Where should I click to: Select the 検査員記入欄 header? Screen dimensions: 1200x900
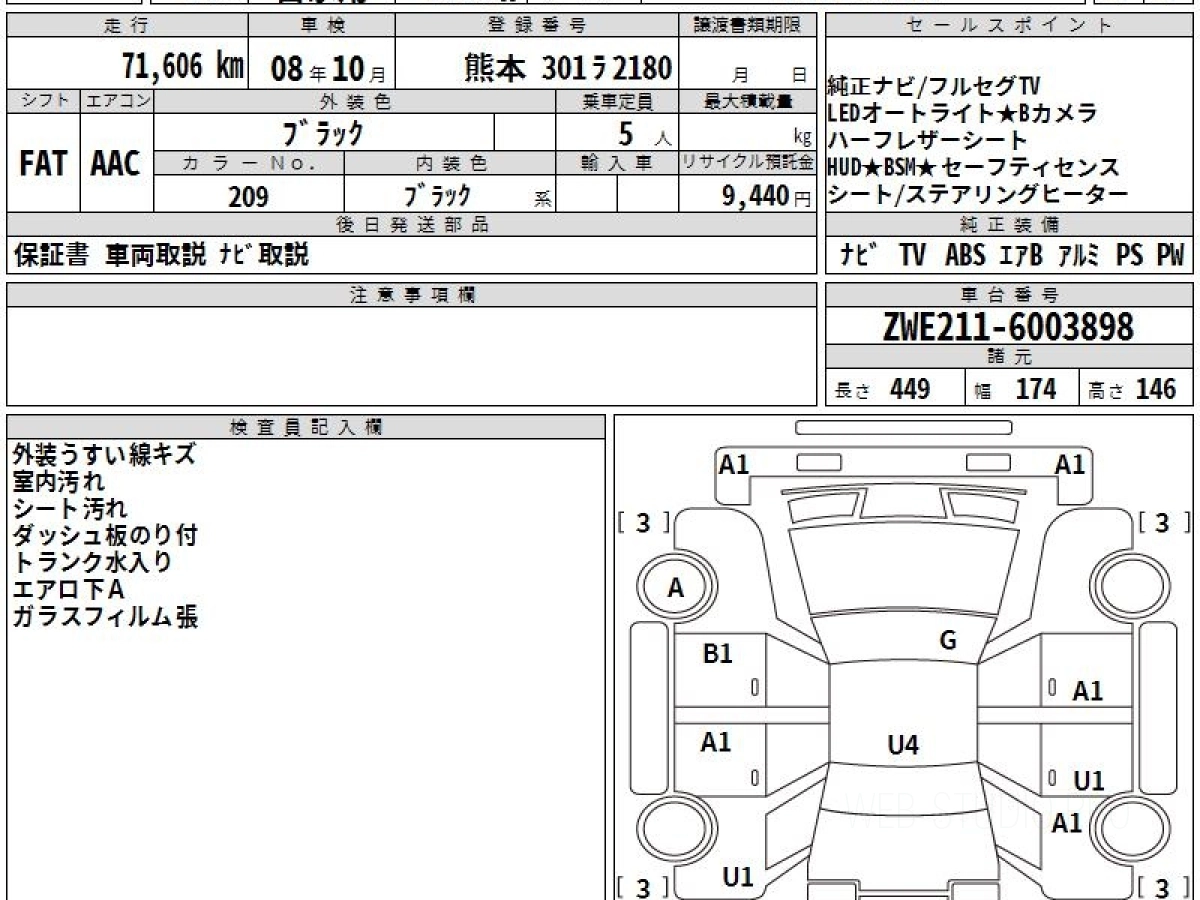[306, 427]
